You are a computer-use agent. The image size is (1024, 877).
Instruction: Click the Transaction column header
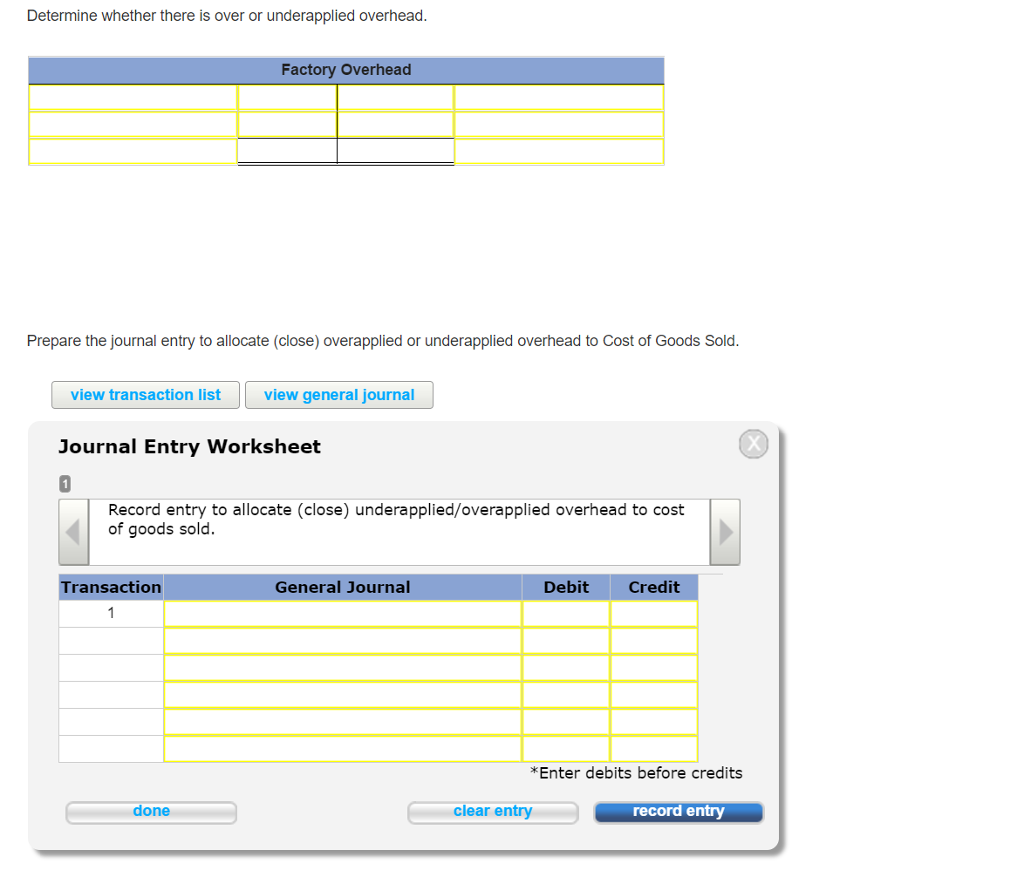pyautogui.click(x=110, y=587)
